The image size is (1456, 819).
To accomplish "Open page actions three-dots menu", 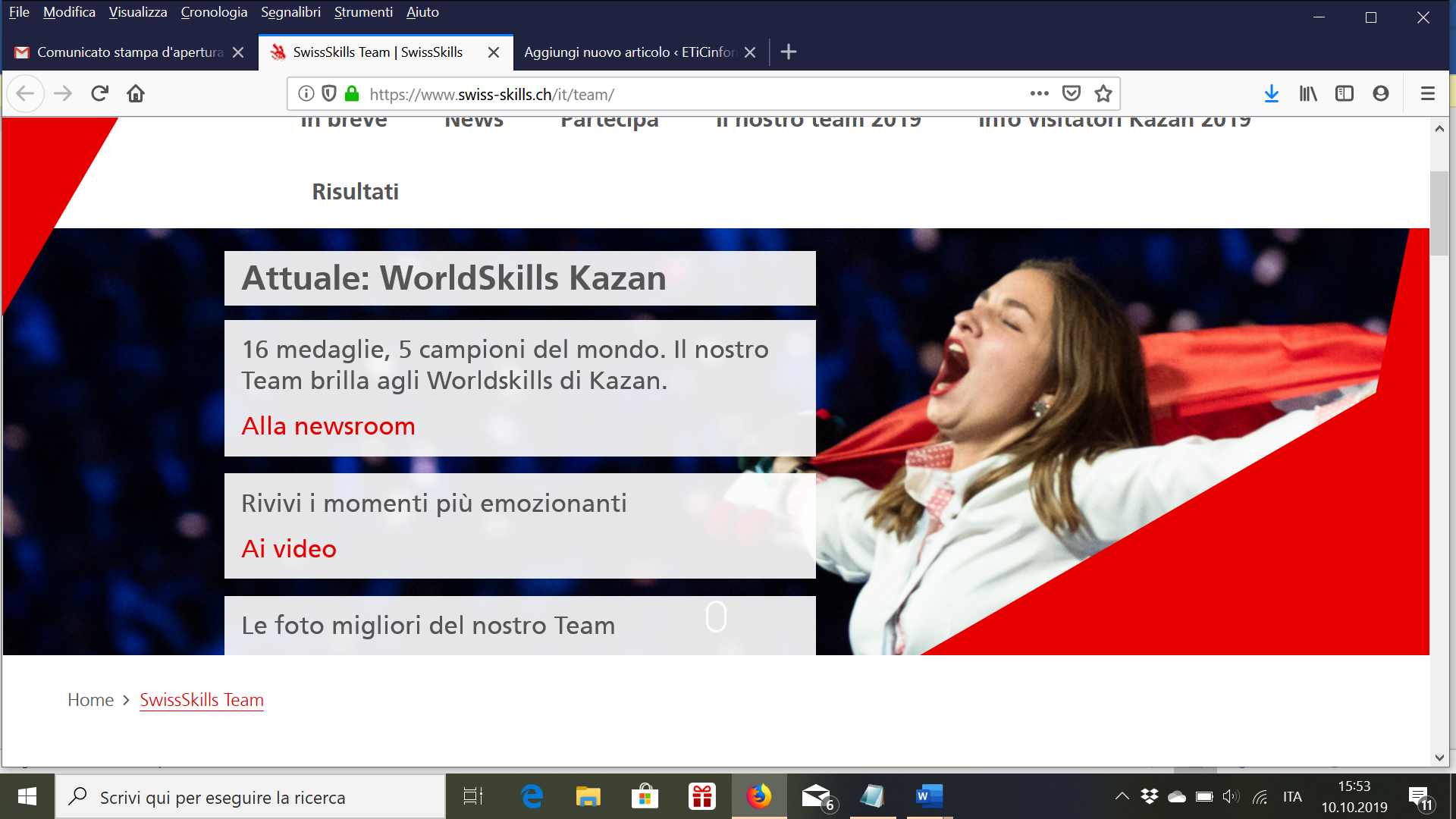I will click(1039, 94).
